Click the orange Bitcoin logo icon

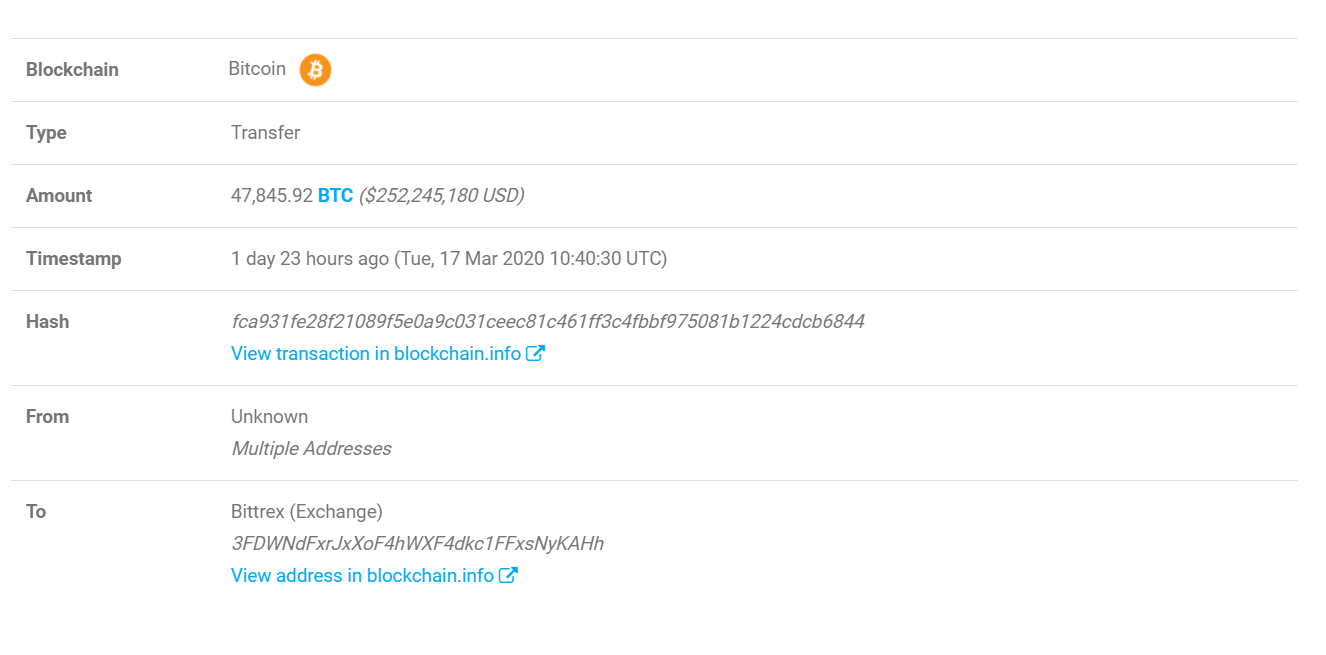coord(315,70)
